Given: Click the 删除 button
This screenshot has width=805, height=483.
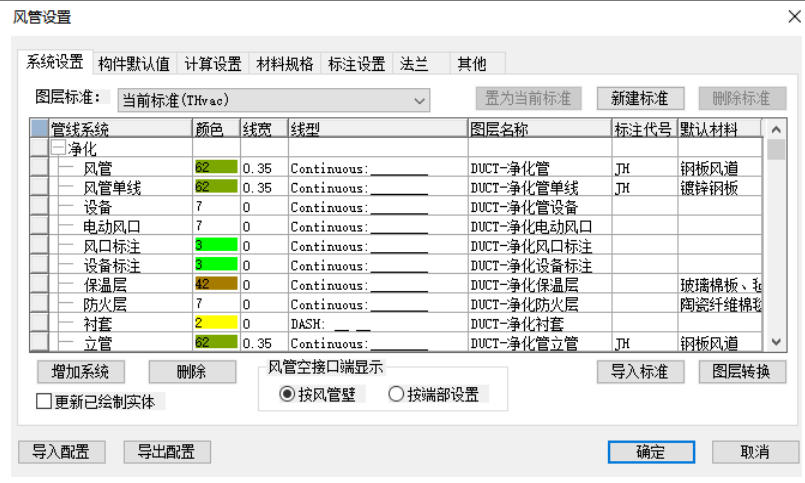Looking at the screenshot, I should (x=192, y=372).
